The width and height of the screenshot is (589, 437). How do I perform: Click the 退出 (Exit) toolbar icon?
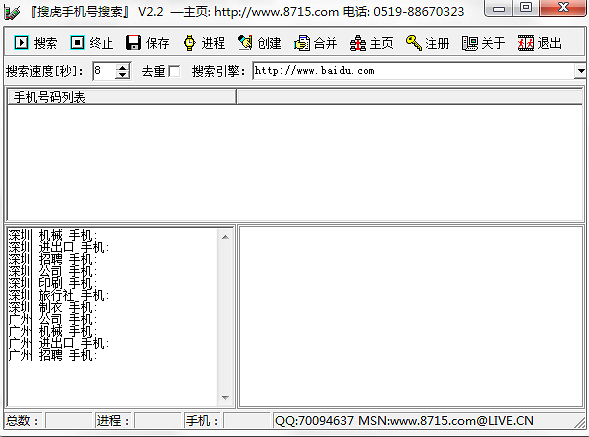click(526, 43)
